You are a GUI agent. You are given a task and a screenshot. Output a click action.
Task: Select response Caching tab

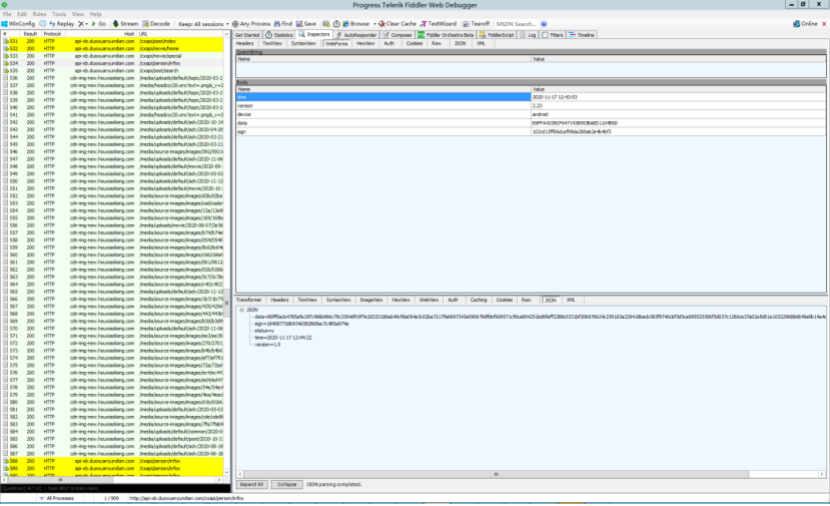479,300
